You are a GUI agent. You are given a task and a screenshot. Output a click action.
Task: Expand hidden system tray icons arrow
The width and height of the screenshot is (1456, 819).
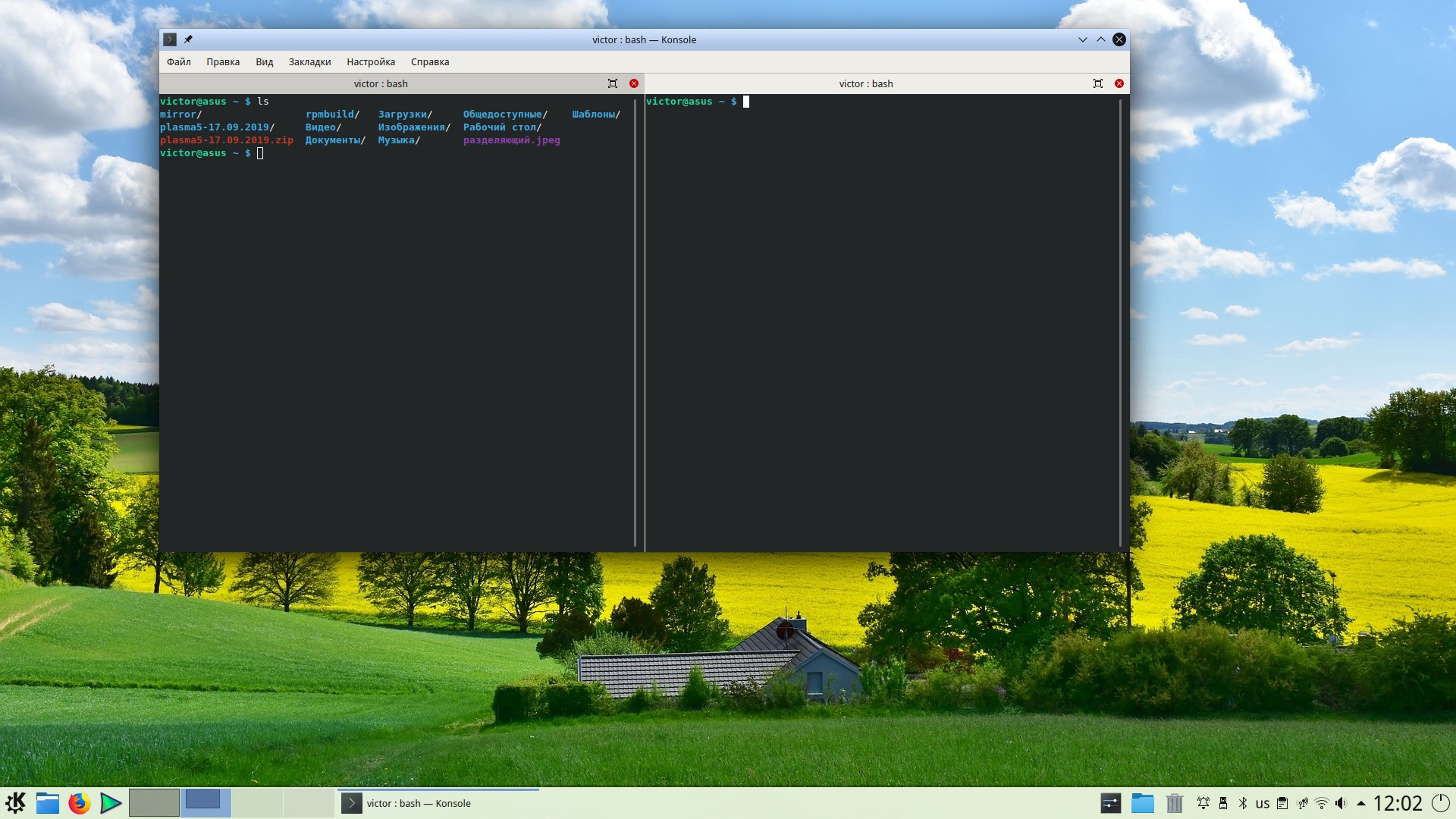click(1361, 803)
